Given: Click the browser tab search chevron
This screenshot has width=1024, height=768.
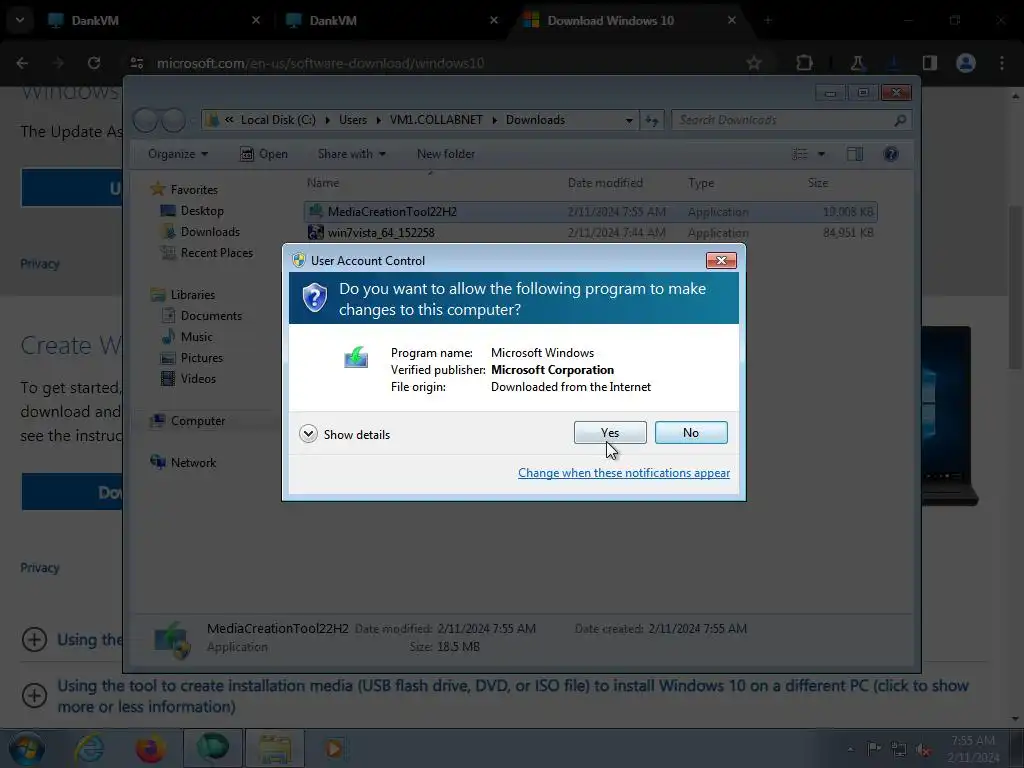Looking at the screenshot, I should [20, 20].
